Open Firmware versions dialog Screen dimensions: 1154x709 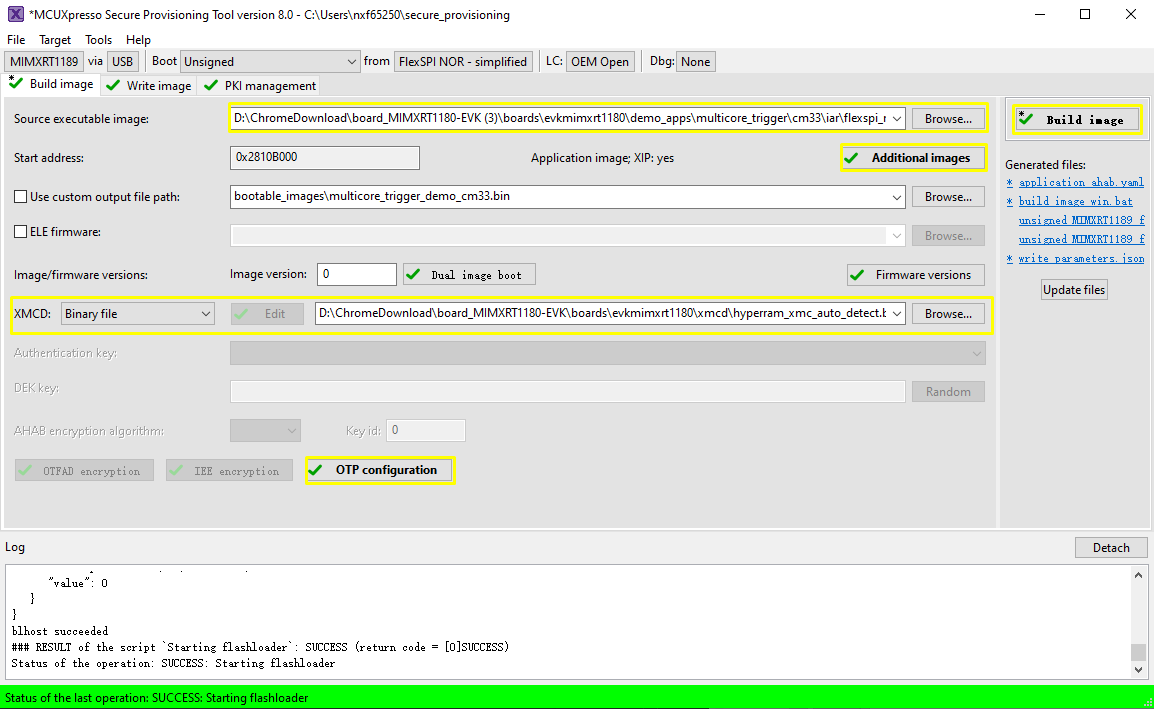click(915, 275)
